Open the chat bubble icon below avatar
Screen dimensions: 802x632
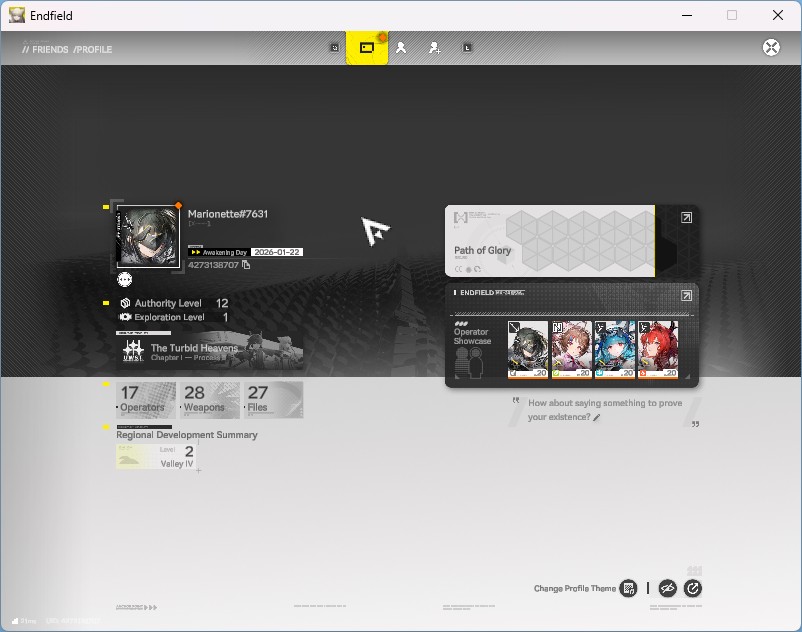pyautogui.click(x=124, y=279)
